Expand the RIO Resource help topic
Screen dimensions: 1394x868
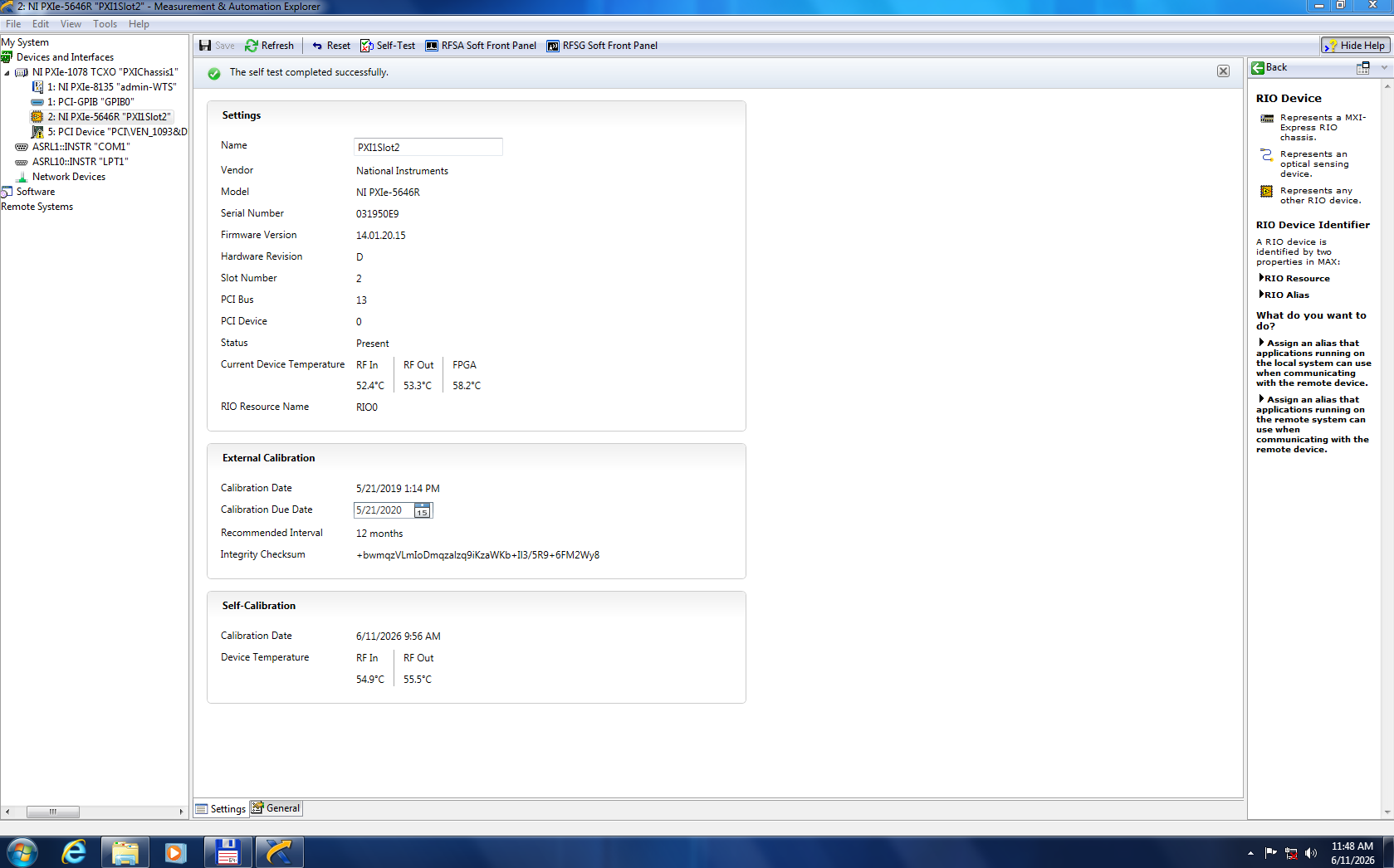tap(1296, 279)
